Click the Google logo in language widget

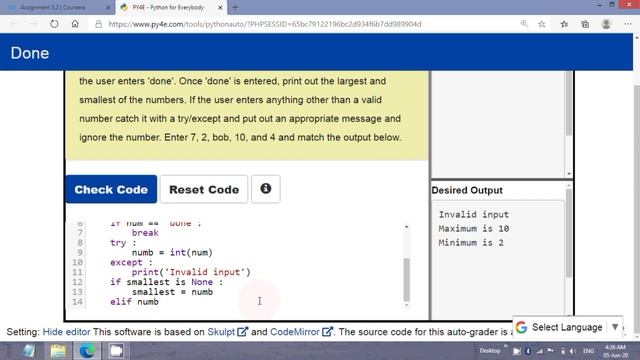[521, 327]
